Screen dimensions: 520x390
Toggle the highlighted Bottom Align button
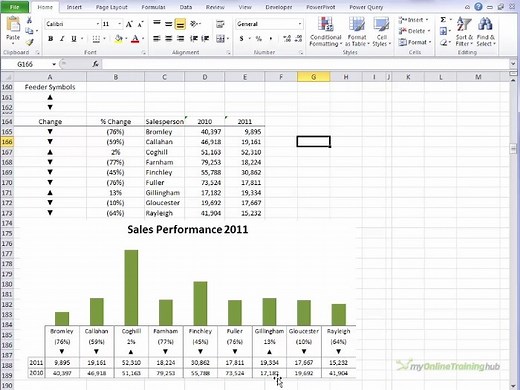pos(180,24)
